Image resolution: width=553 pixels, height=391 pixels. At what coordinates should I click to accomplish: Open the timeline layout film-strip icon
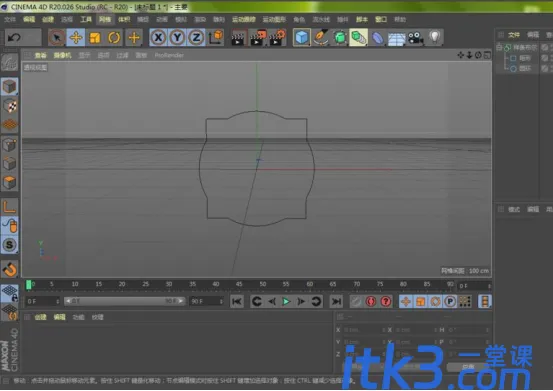point(485,301)
